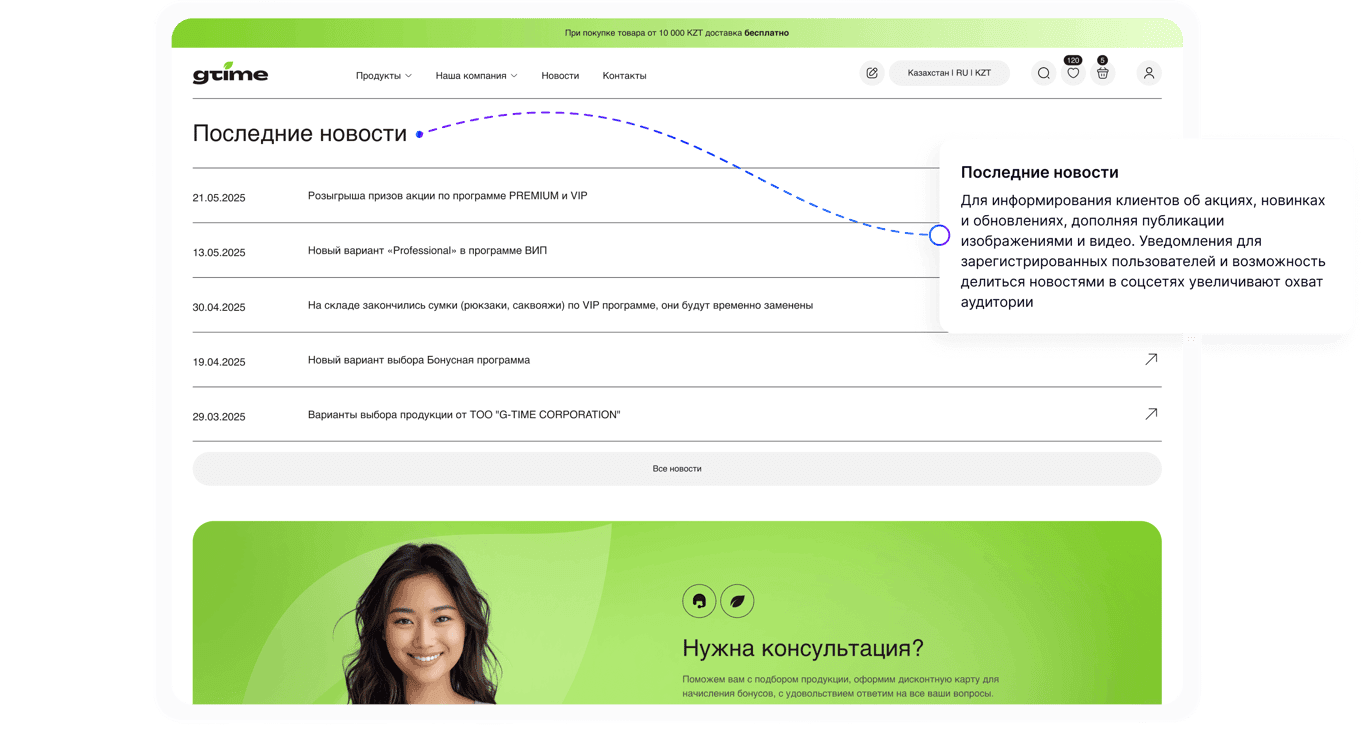Select the compose/edit icon near language selector
The height and width of the screenshot is (733, 1366).
tap(871, 72)
